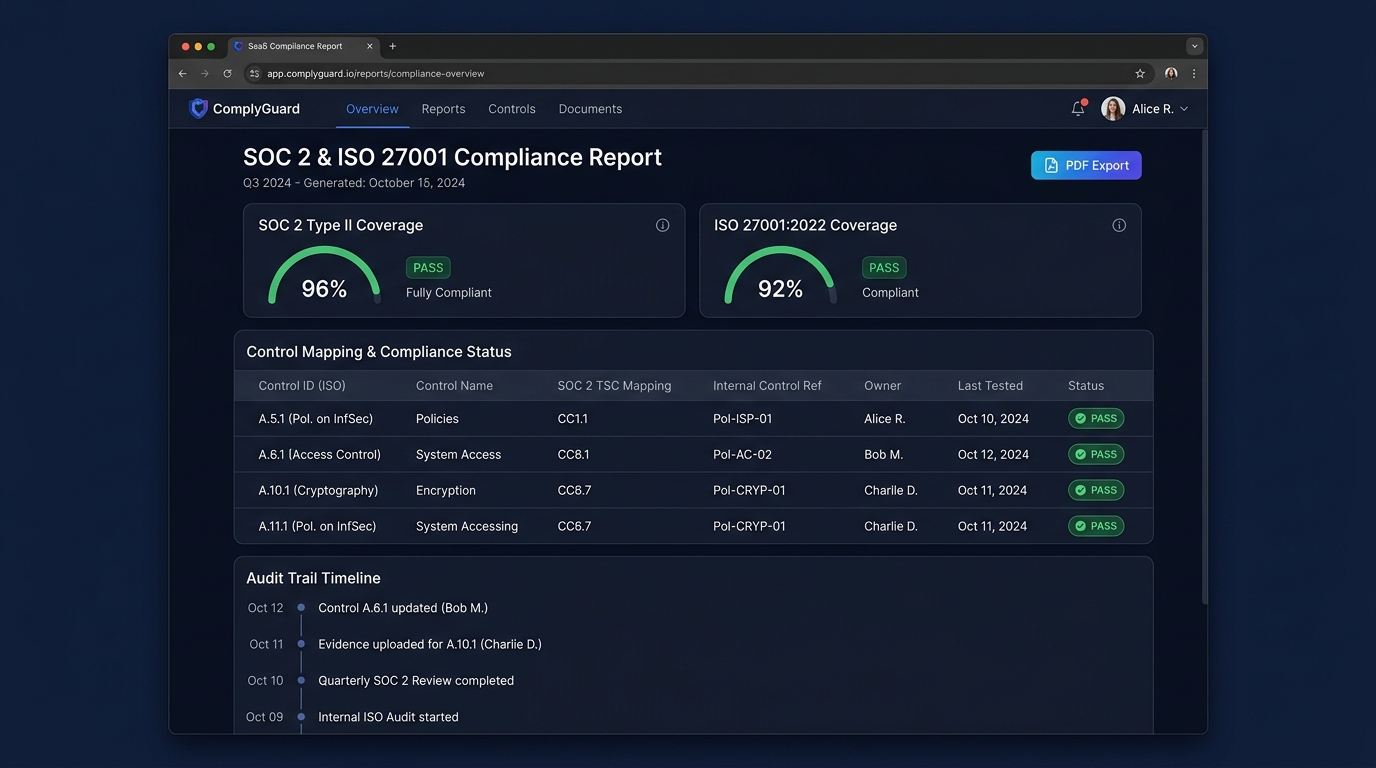Sort by Last Tested column header
Image resolution: width=1376 pixels, height=768 pixels.
990,385
